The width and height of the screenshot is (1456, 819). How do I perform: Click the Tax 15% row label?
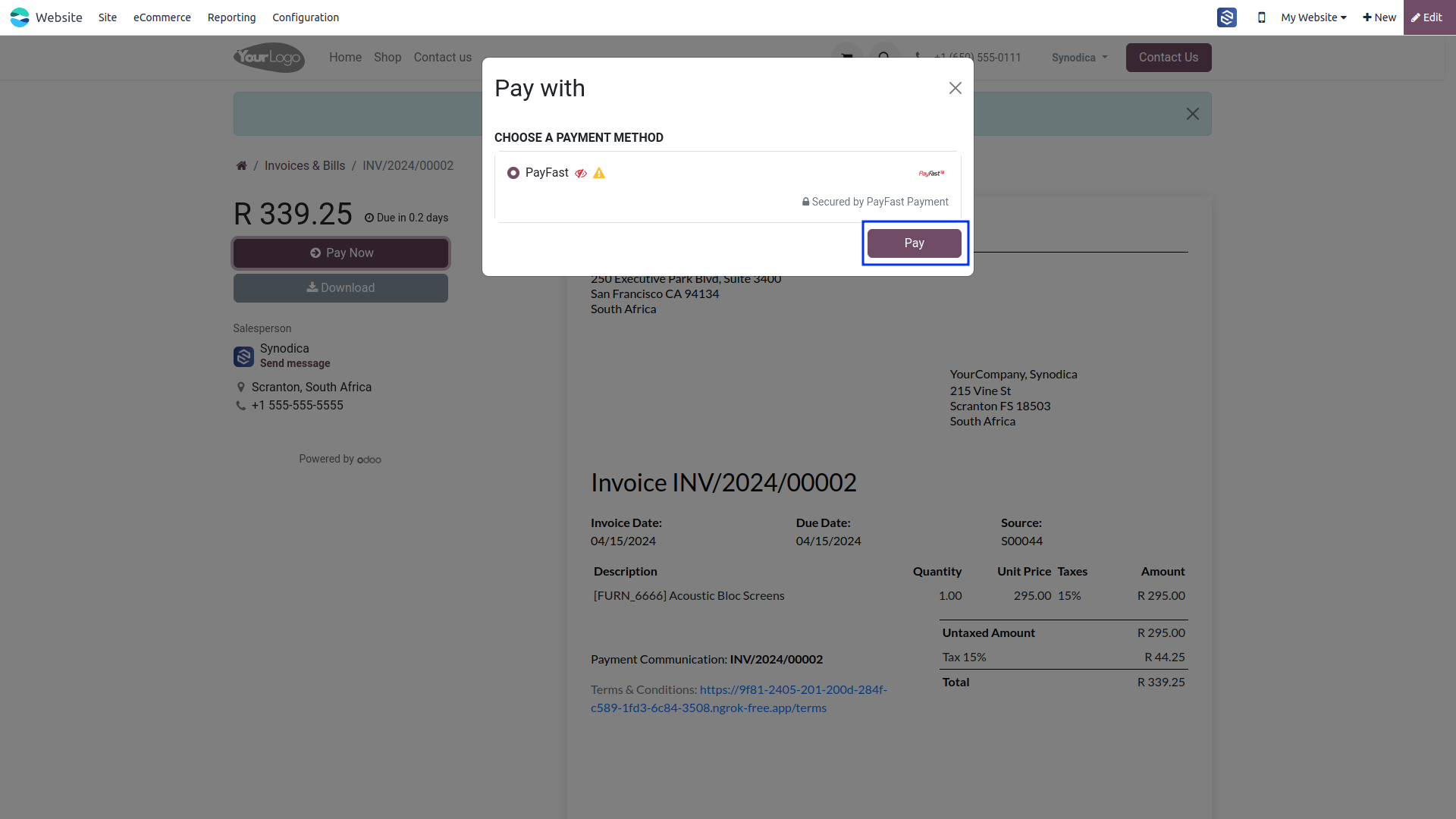click(965, 657)
